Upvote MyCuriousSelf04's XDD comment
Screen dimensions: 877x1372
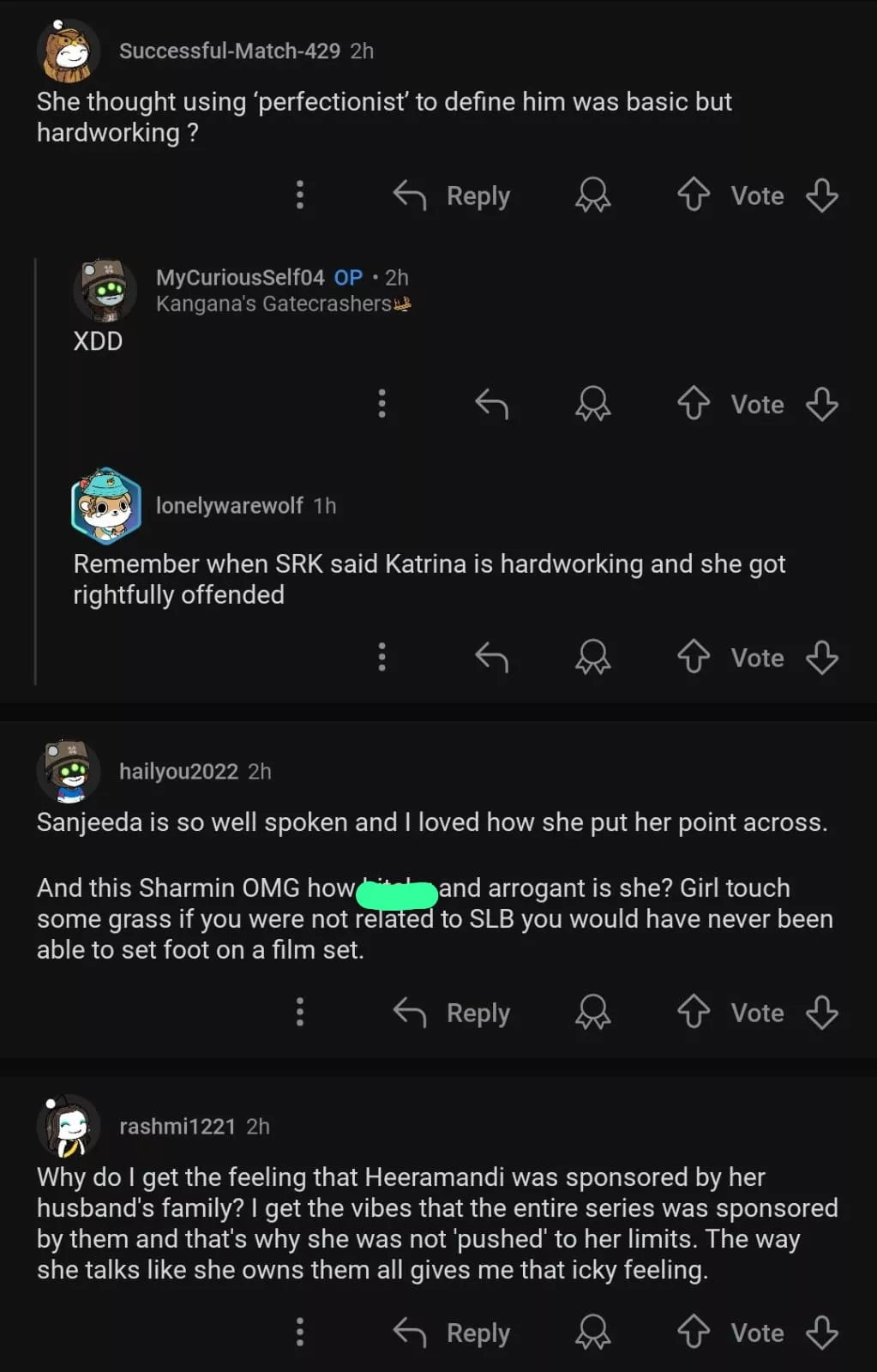(694, 403)
